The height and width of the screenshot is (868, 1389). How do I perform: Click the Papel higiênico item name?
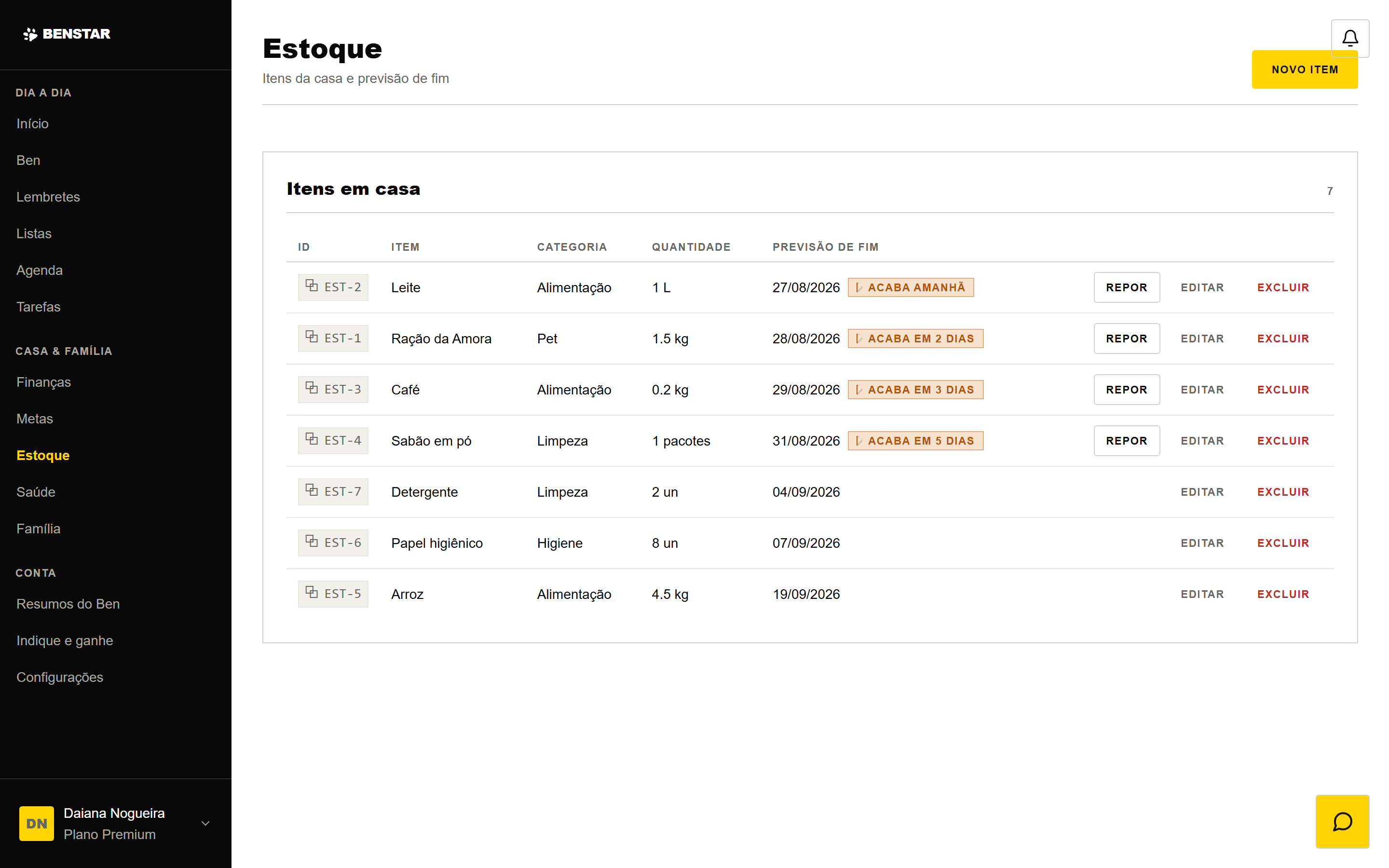(x=437, y=542)
